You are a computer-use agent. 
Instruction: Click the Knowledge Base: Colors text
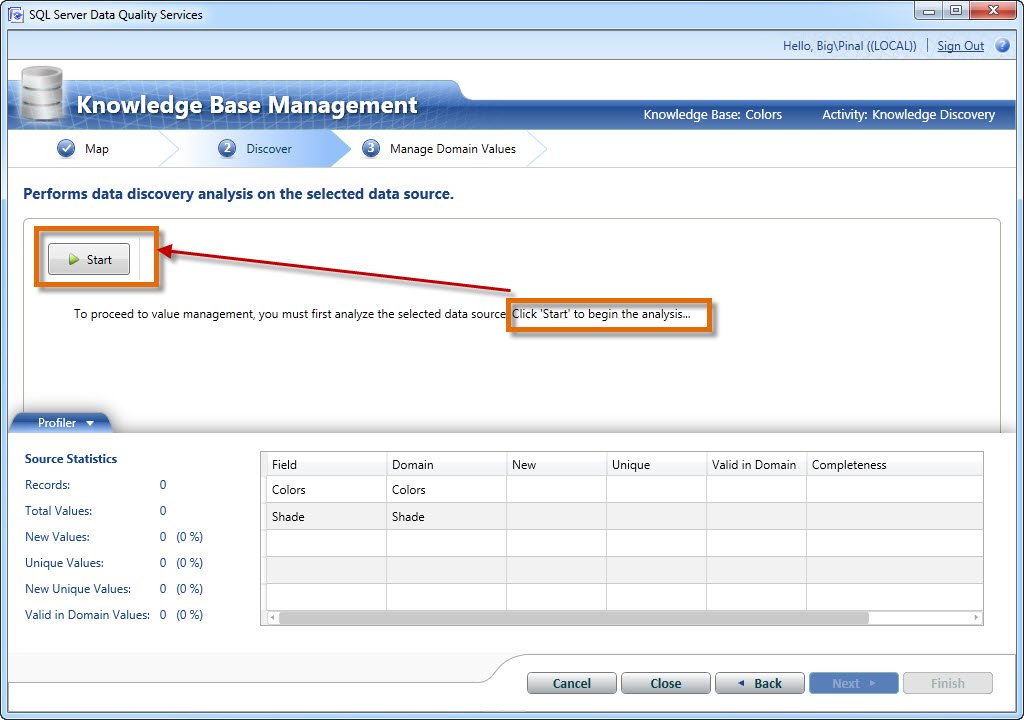pyautogui.click(x=712, y=114)
